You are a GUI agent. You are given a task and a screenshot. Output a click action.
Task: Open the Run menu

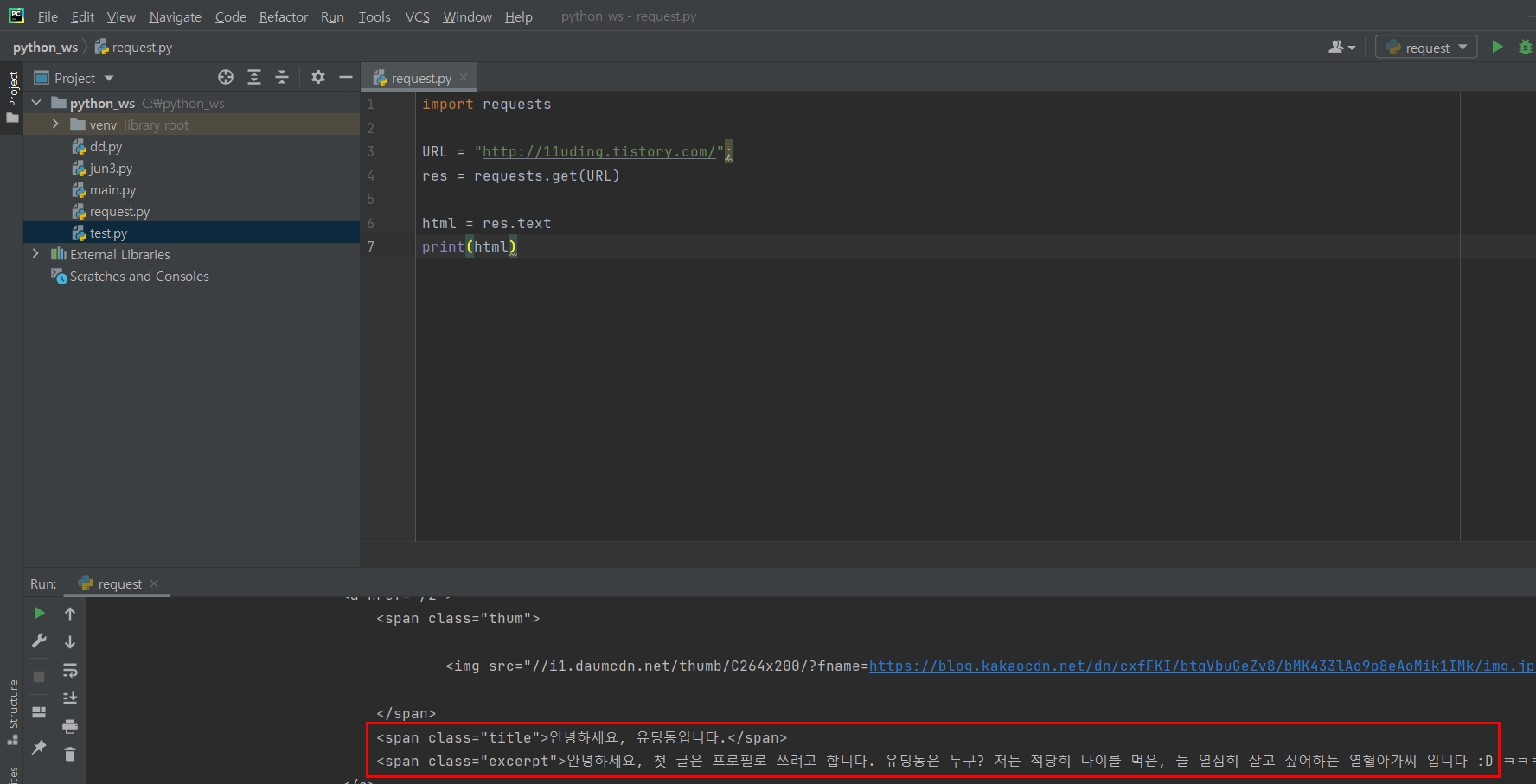point(332,16)
